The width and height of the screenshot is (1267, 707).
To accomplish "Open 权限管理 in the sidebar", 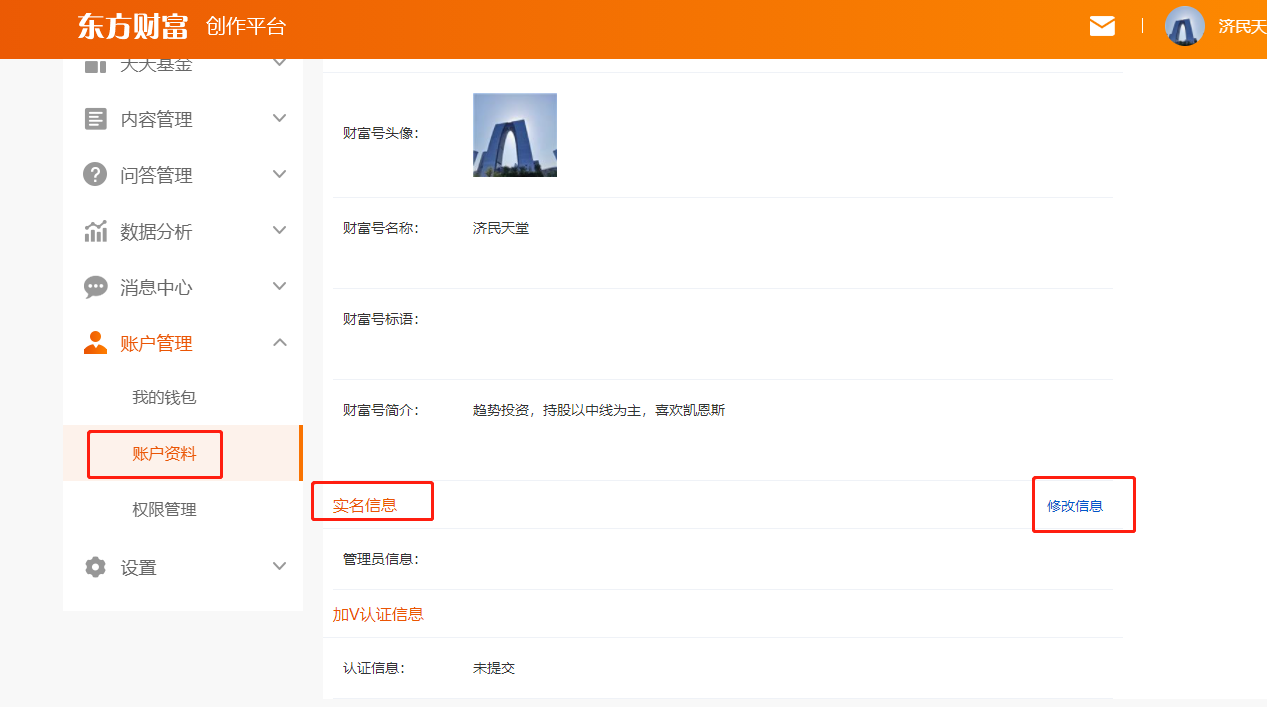I will pyautogui.click(x=164, y=510).
